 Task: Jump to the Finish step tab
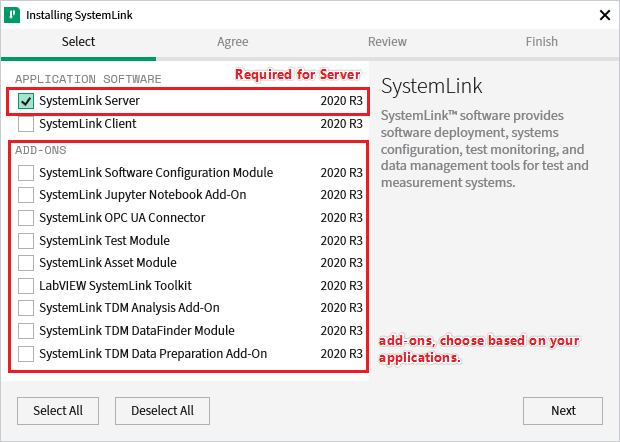coord(542,42)
